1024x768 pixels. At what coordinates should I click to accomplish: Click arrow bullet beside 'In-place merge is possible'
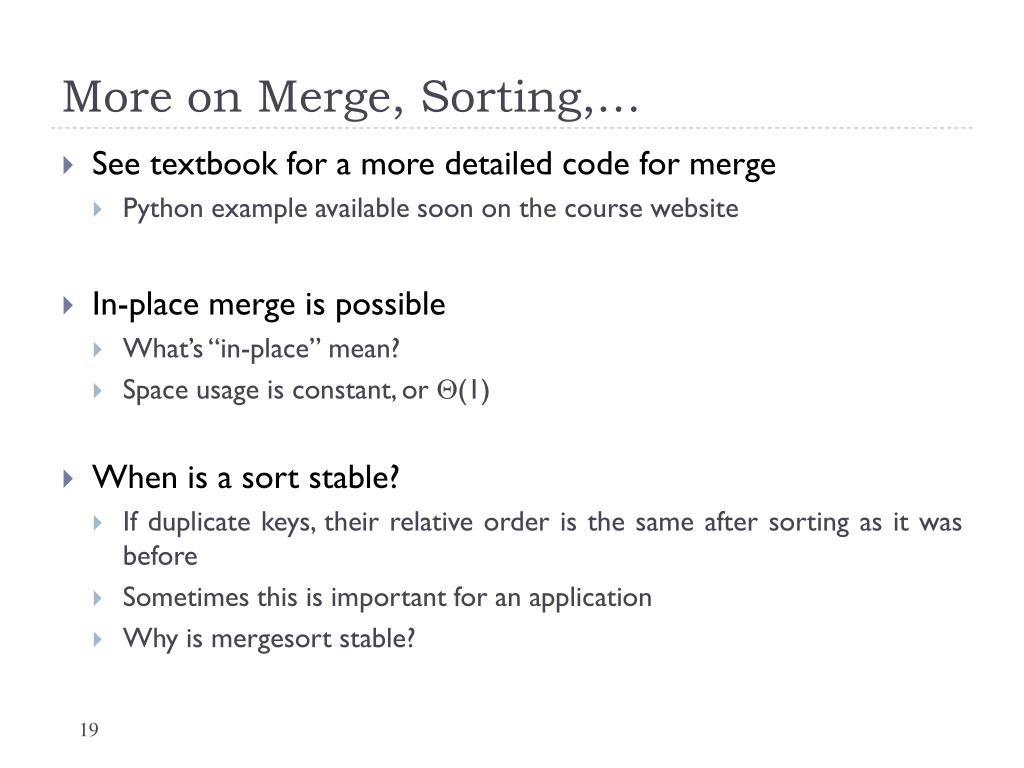pyautogui.click(x=68, y=305)
